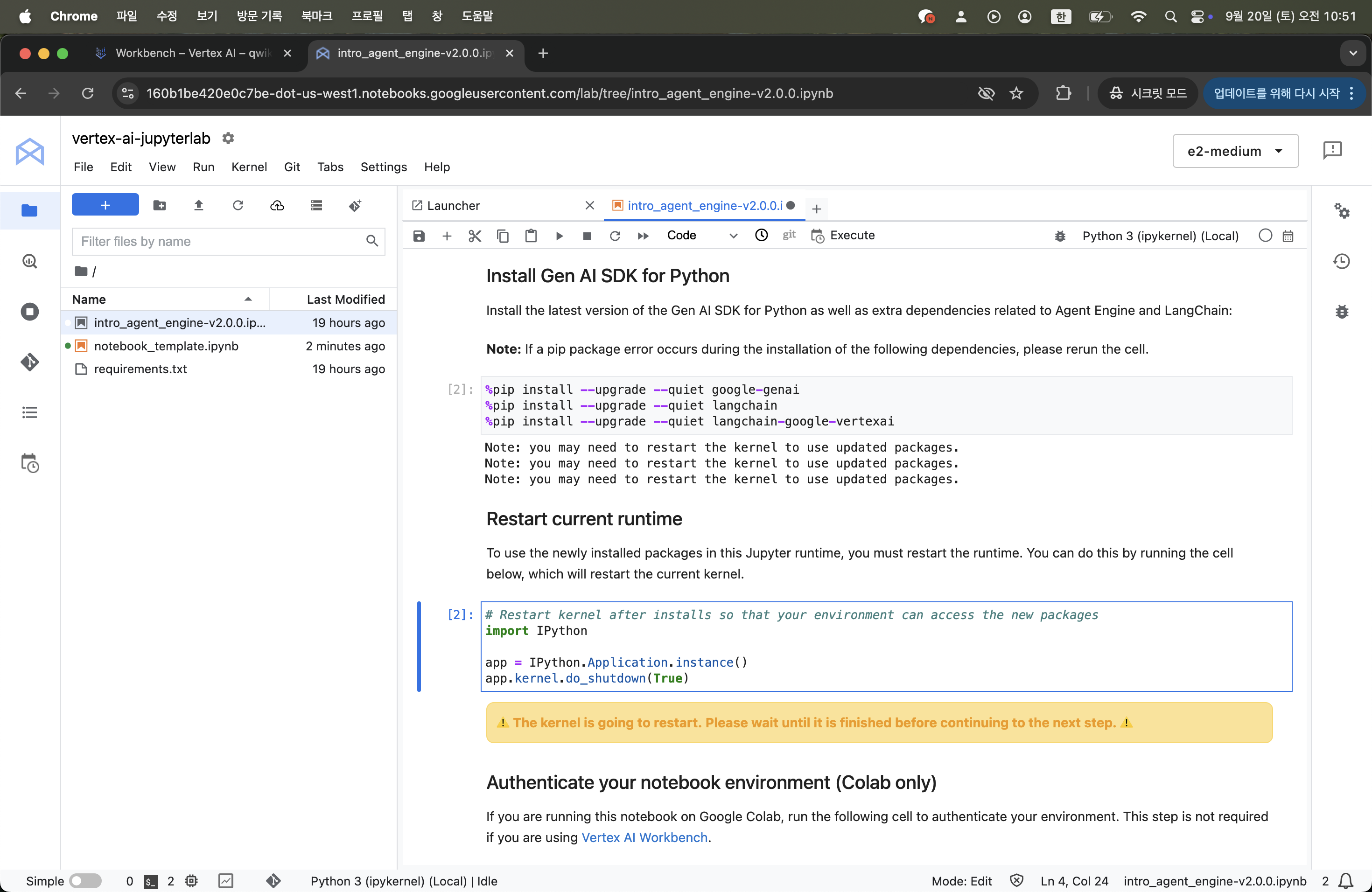Open Running Terminals and Kernels sidebar
Screen dimensions: 1372x892
(x=29, y=312)
